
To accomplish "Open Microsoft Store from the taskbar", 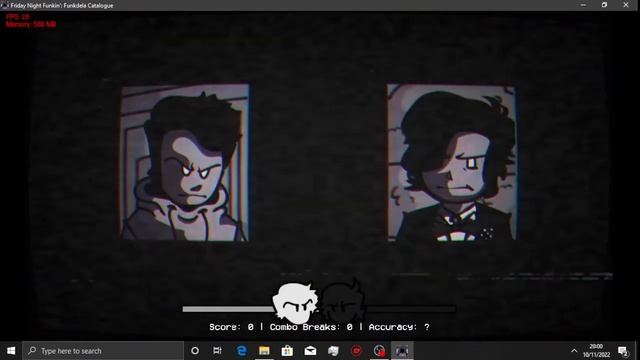I will [x=287, y=351].
